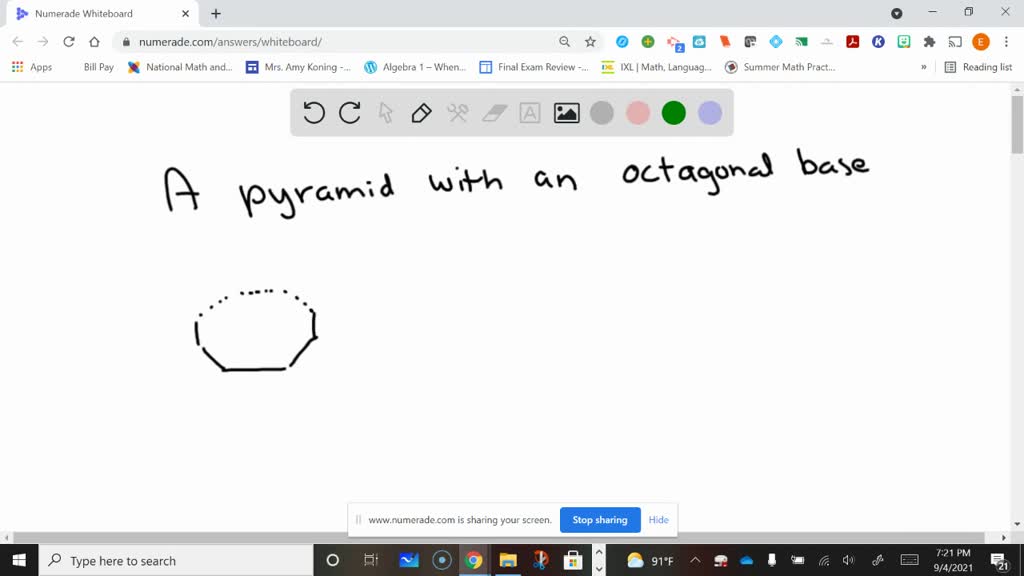
Task: Open the insert image tool
Action: [566, 113]
